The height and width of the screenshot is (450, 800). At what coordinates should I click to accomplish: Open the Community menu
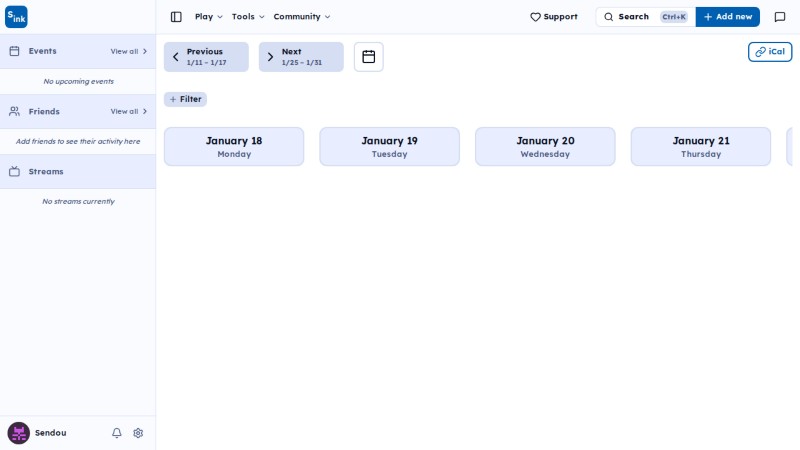pos(302,17)
